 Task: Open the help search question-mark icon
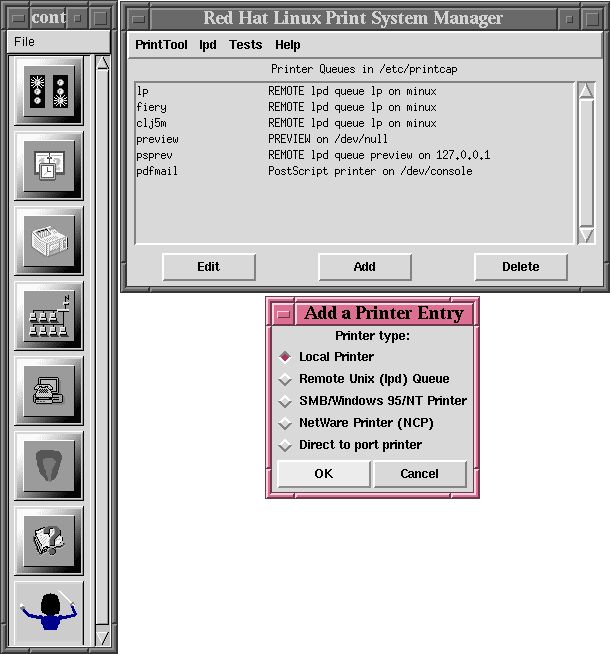(49, 541)
